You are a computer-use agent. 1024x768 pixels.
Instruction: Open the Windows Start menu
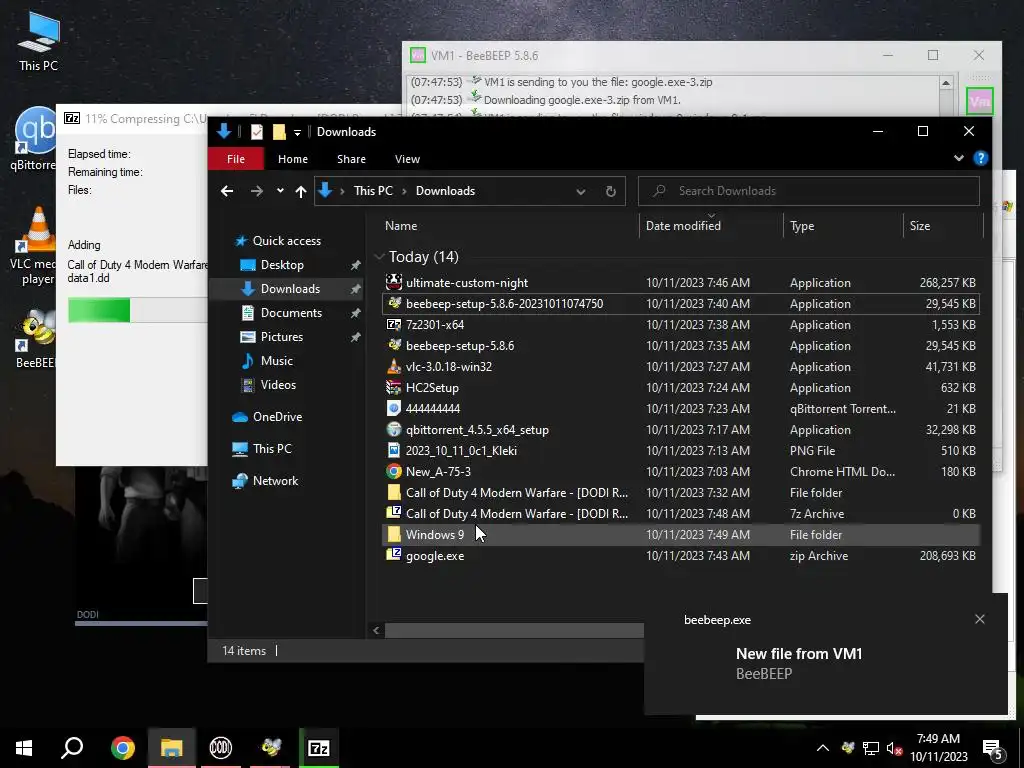pyautogui.click(x=24, y=748)
